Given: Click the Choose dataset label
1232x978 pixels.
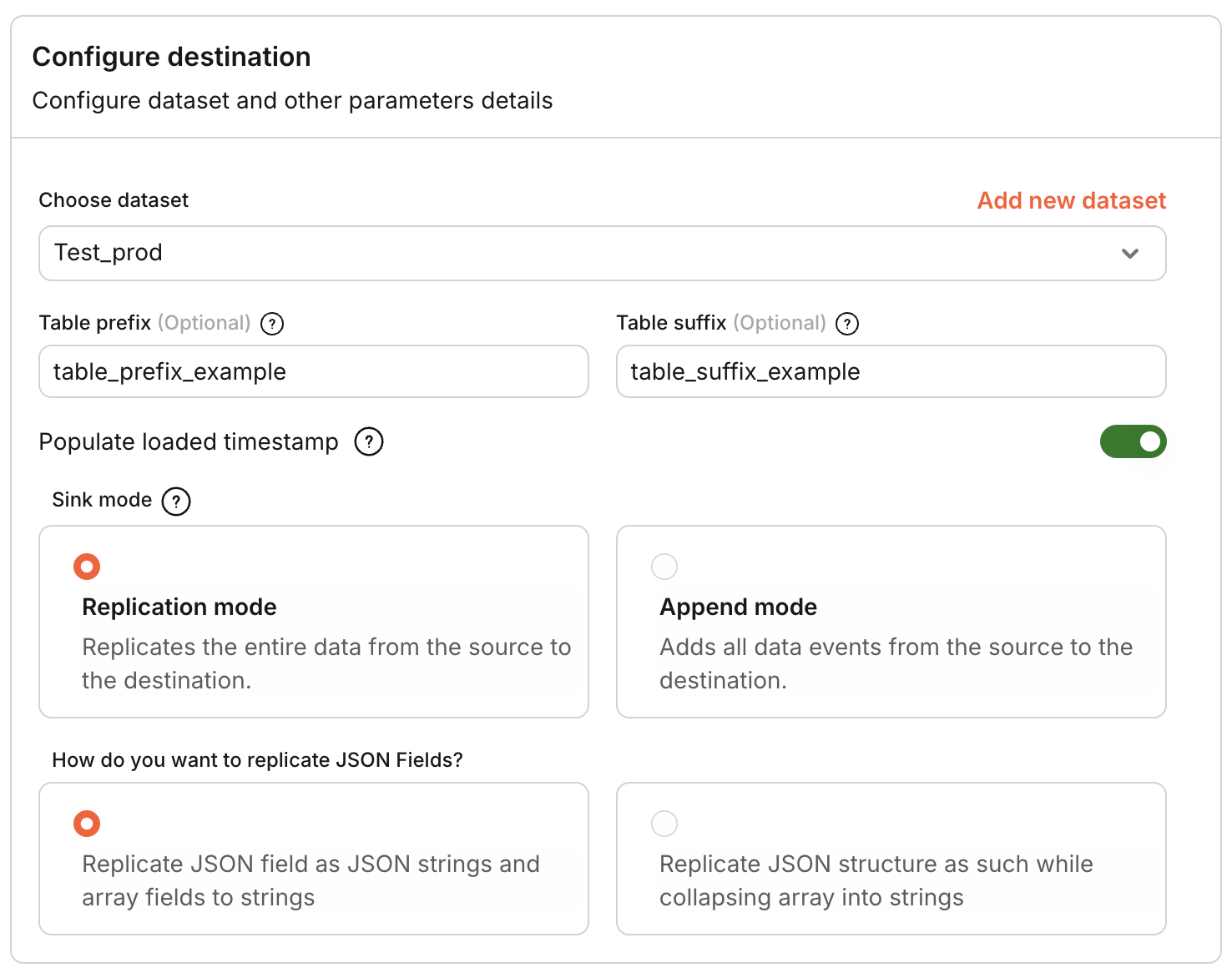Looking at the screenshot, I should click(114, 200).
